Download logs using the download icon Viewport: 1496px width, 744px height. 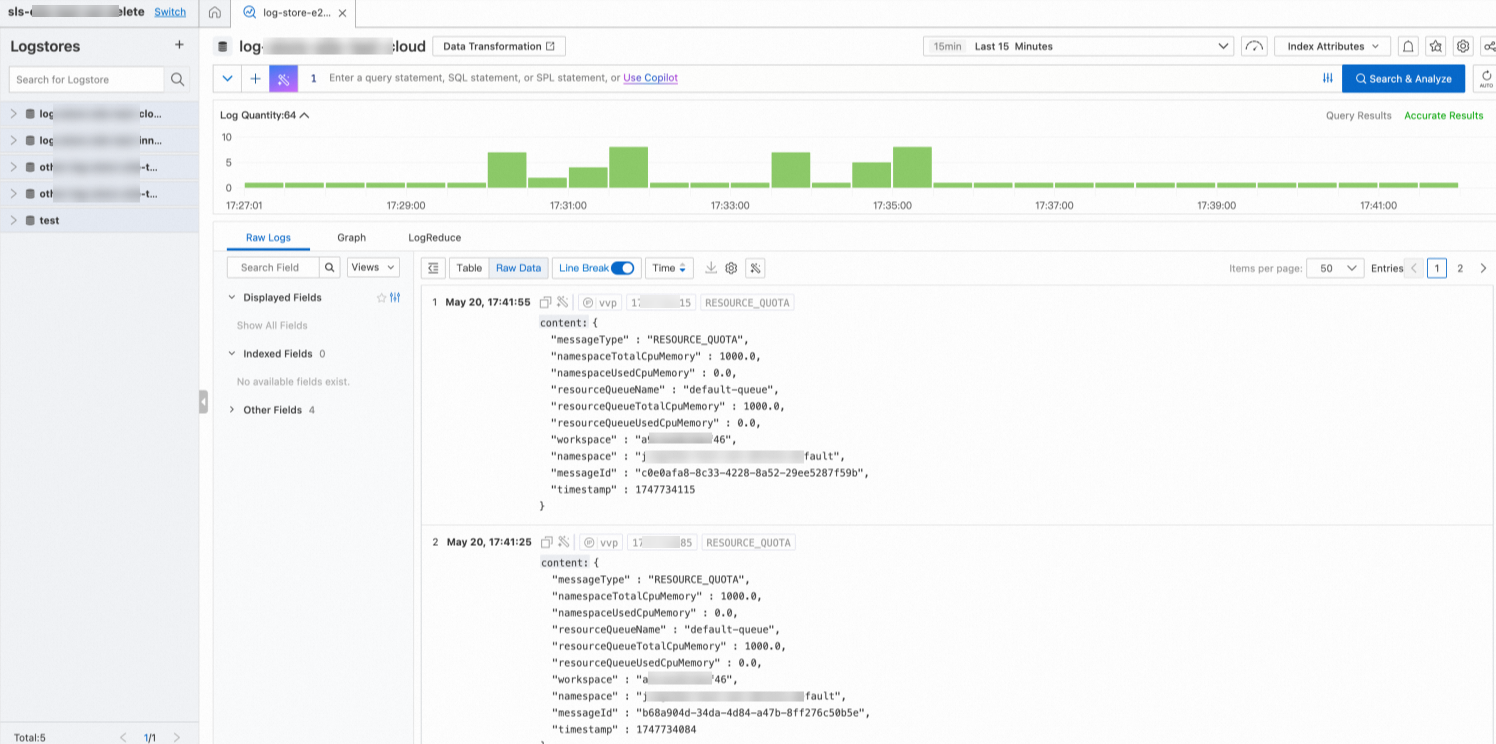pyautogui.click(x=711, y=268)
